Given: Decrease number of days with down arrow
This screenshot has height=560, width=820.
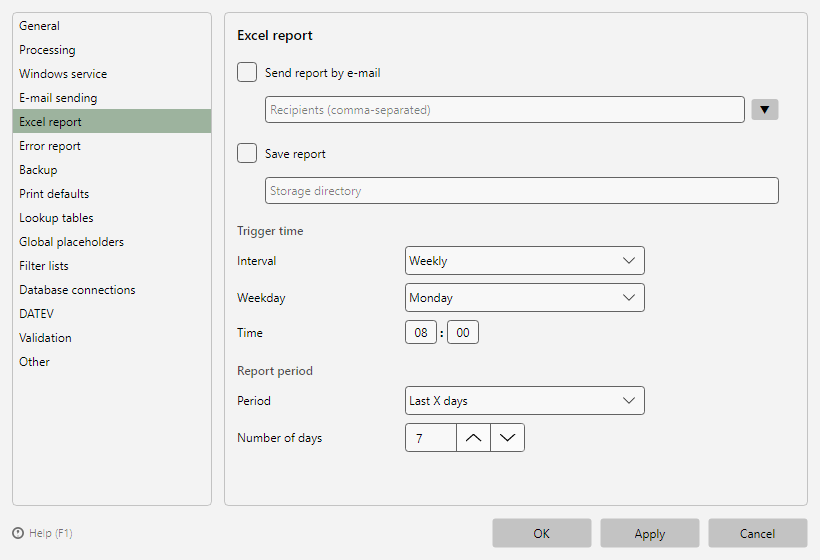Looking at the screenshot, I should pos(507,438).
